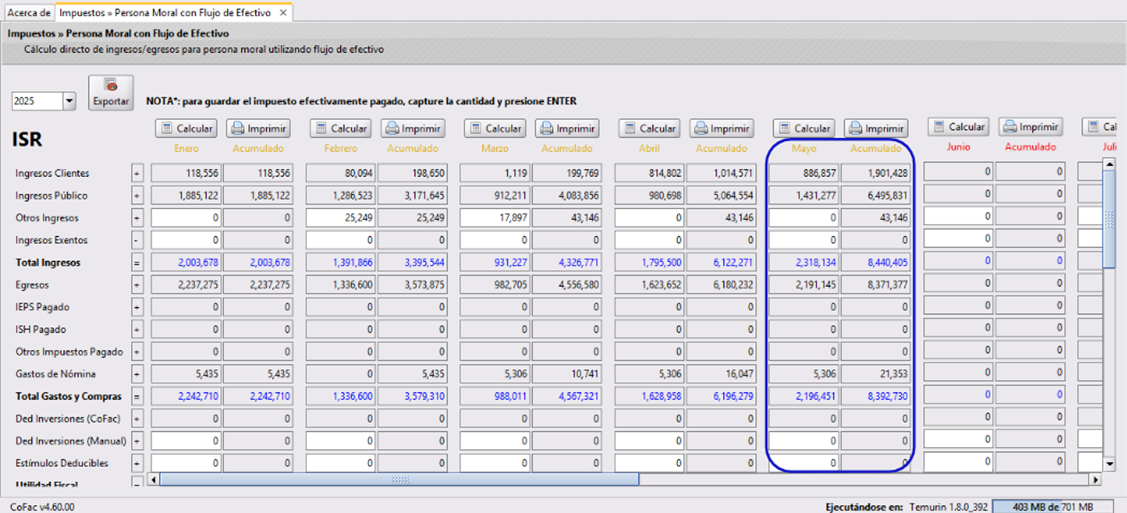The width and height of the screenshot is (1127, 513).
Task: Click the Exportar icon button
Action: coord(111,93)
